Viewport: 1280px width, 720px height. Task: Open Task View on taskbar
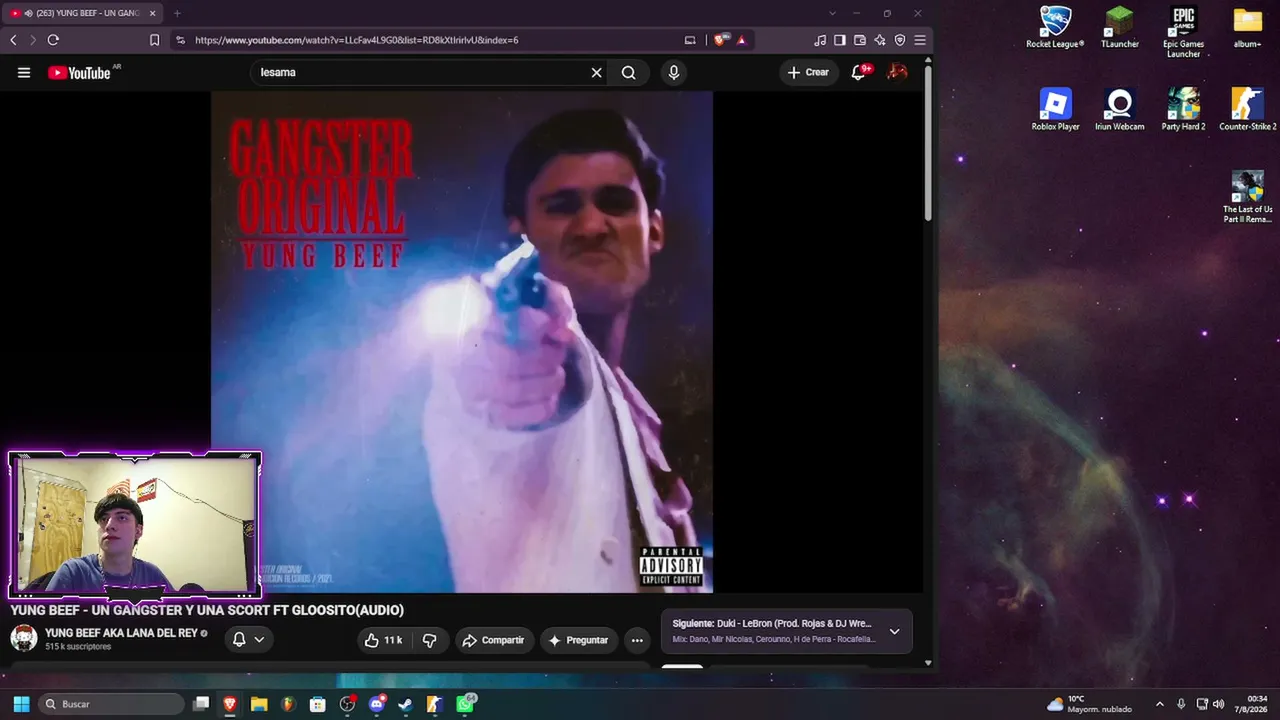(x=201, y=704)
